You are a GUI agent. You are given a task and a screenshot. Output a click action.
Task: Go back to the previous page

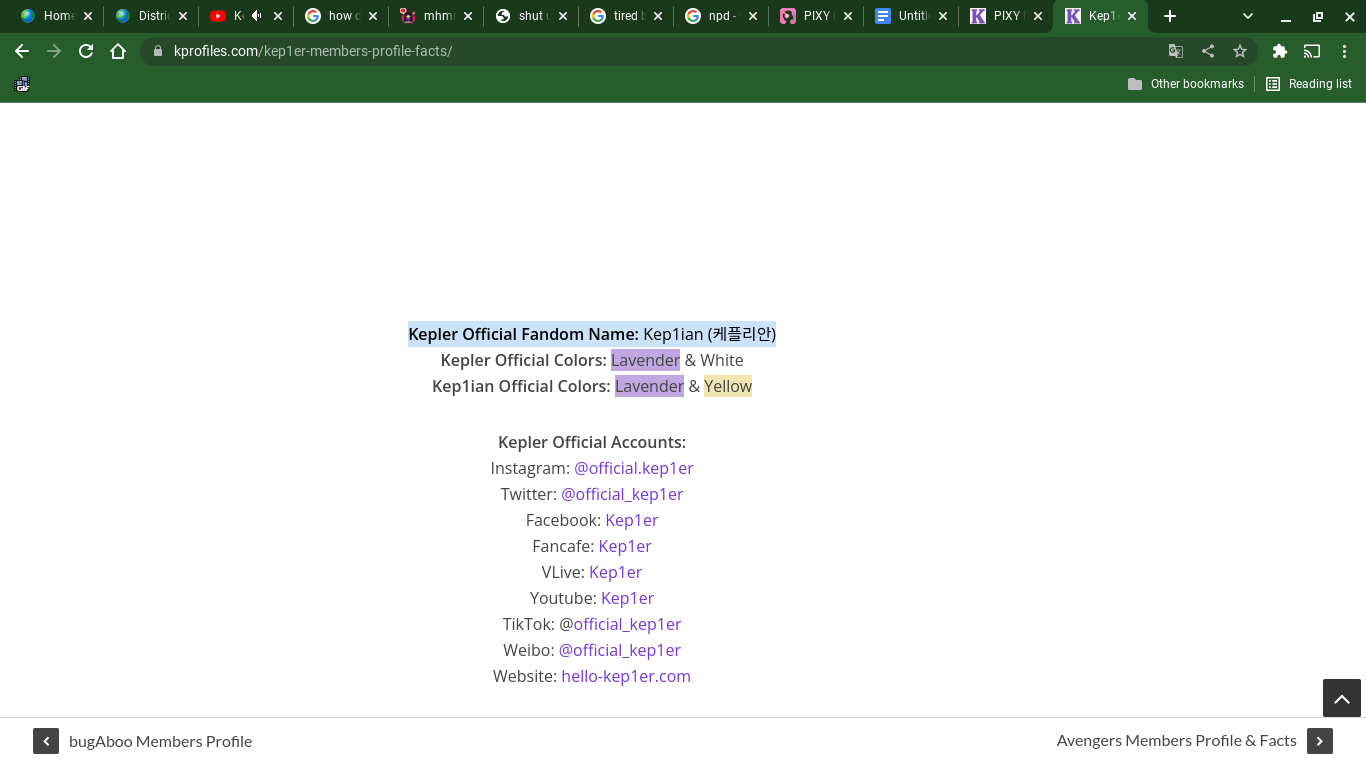click(22, 51)
